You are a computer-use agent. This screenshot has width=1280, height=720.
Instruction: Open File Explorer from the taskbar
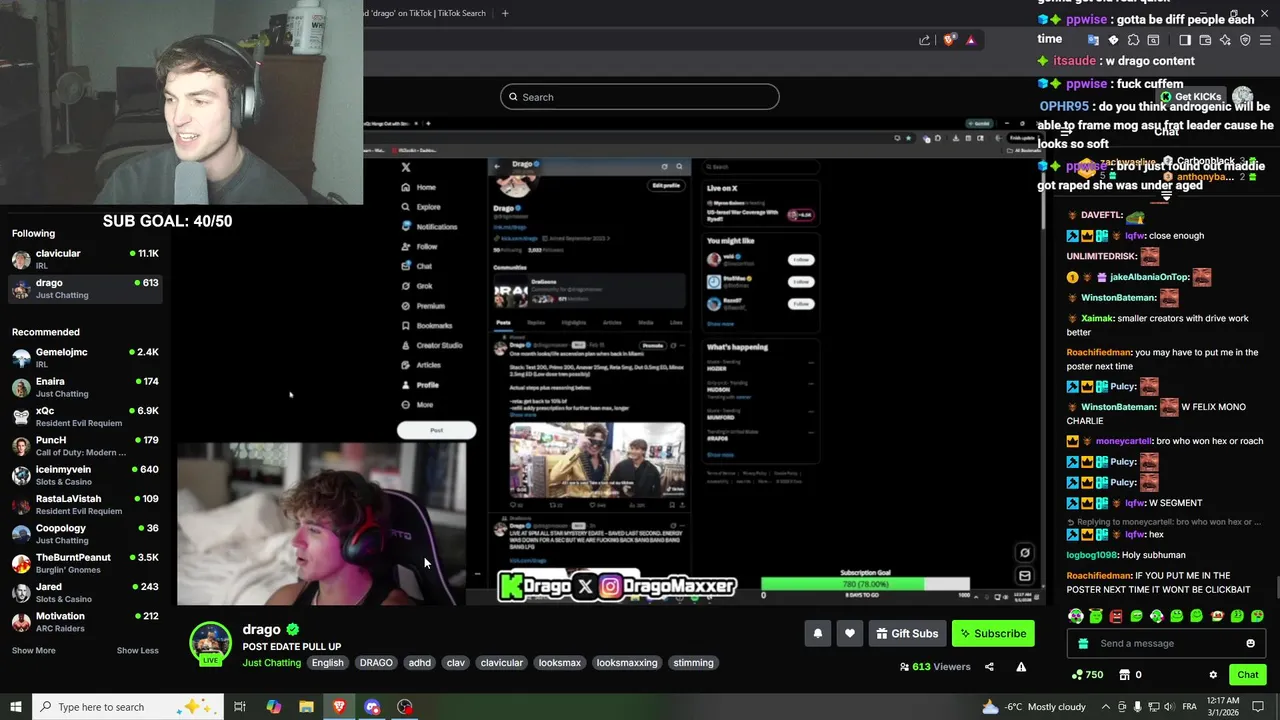click(306, 707)
